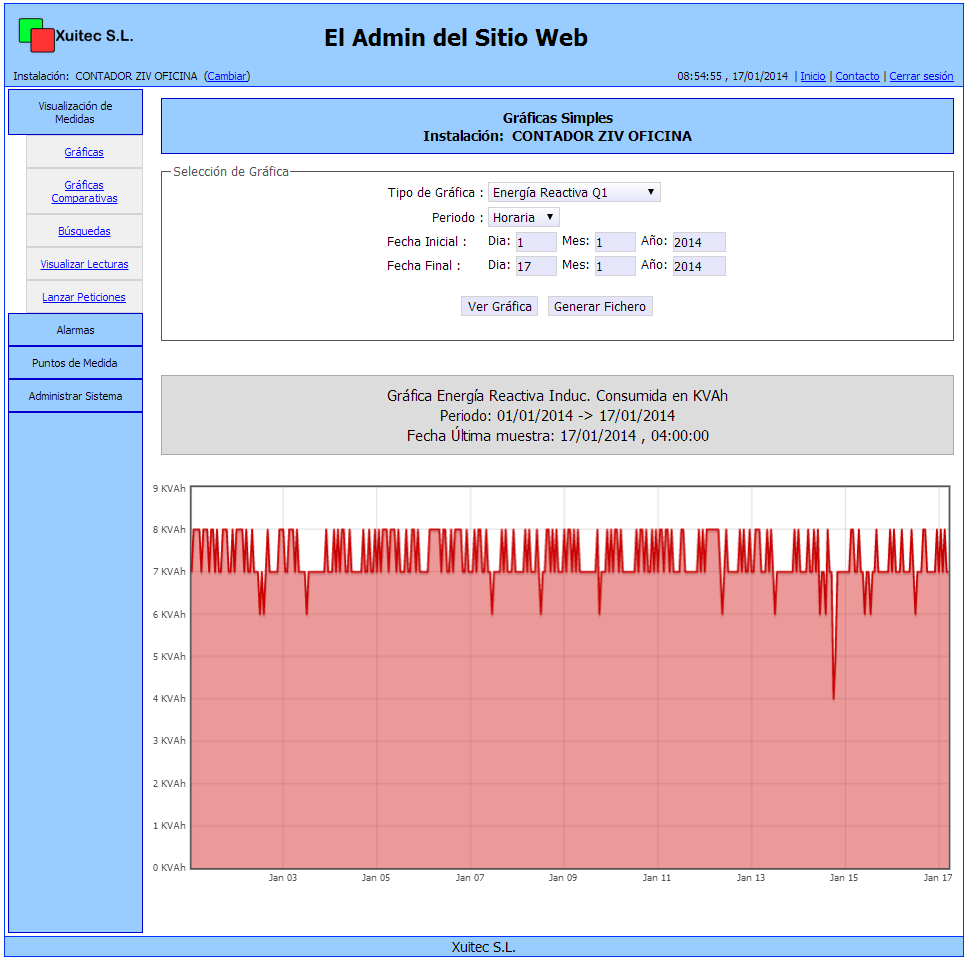Open Gráficas Comparativas in sidebar
The height and width of the screenshot is (959, 969).
[x=84, y=192]
